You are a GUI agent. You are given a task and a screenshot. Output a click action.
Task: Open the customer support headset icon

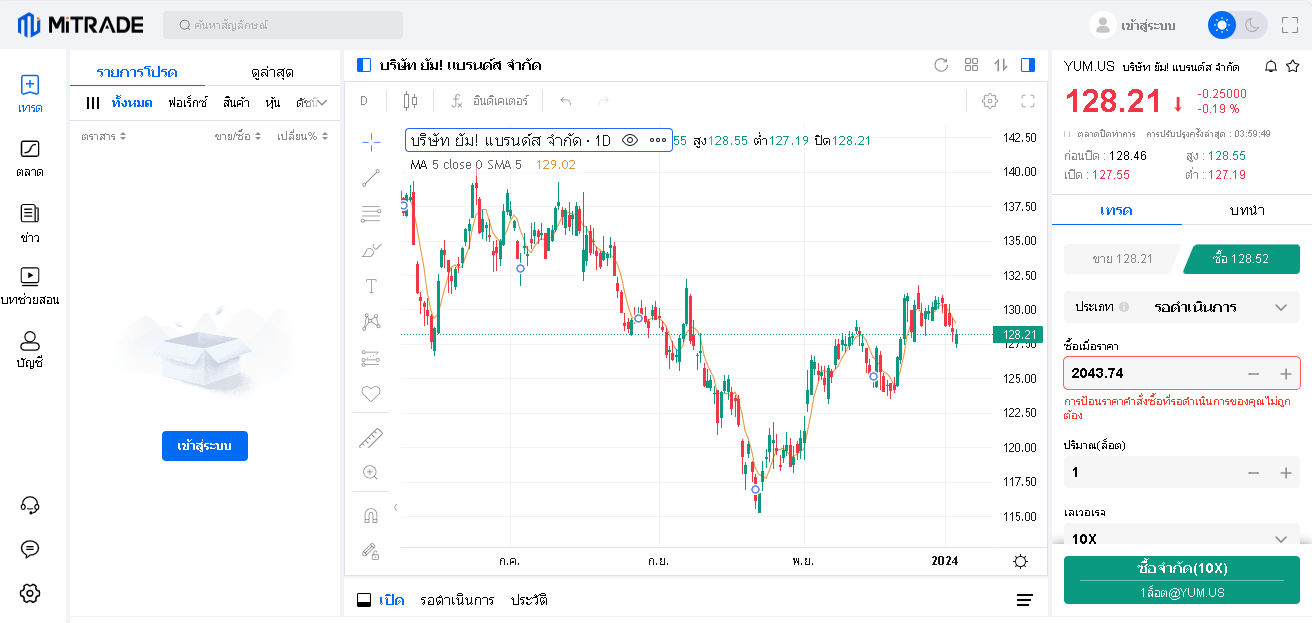(x=30, y=505)
